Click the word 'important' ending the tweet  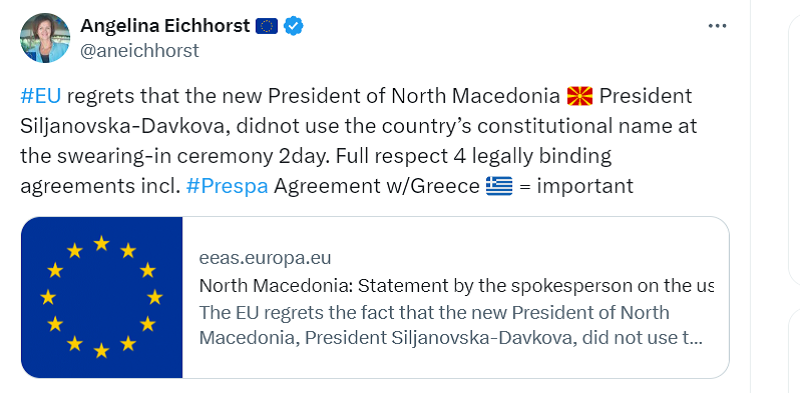tap(585, 186)
